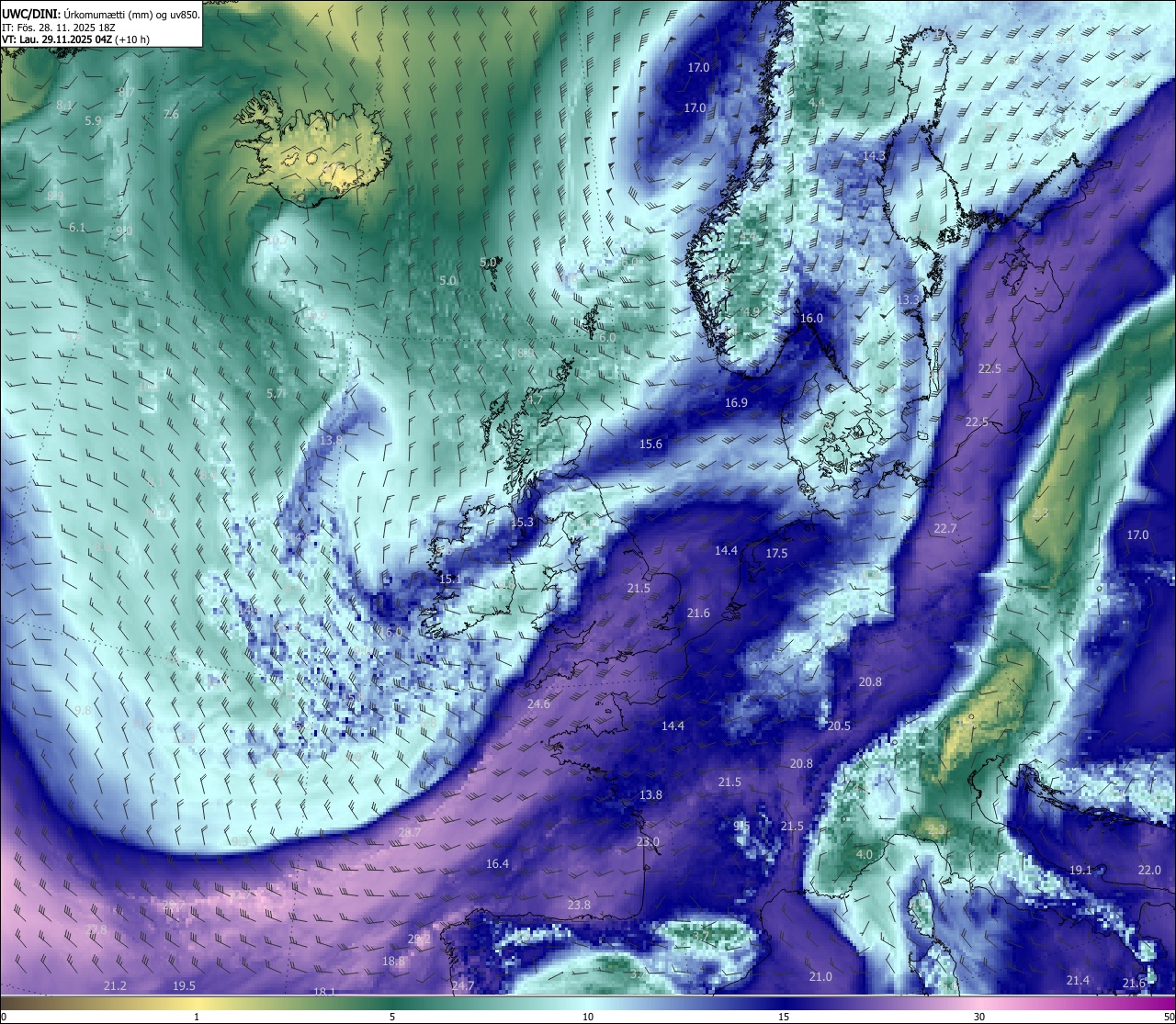
Task: Click the 21.0 value near the bottom
Action: [x=820, y=977]
